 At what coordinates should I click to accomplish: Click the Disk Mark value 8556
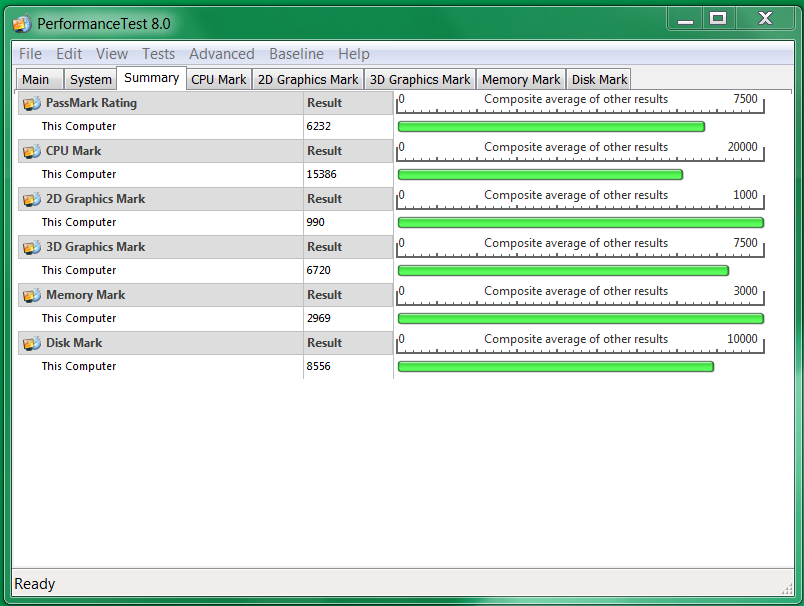tap(318, 366)
